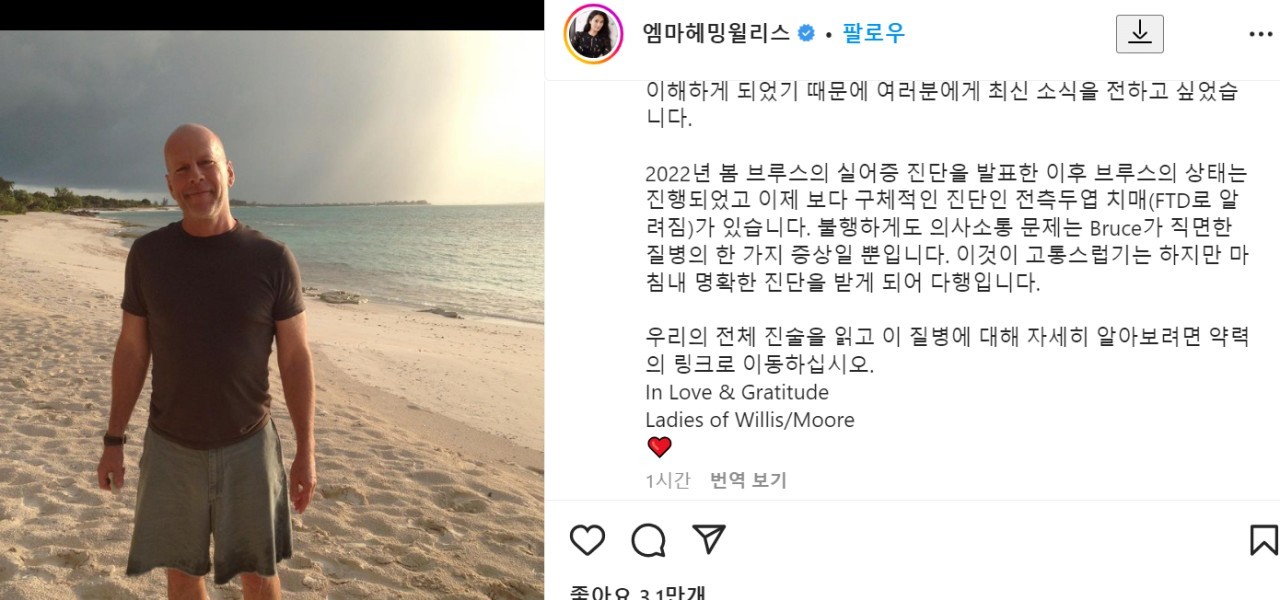This screenshot has width=1280, height=600.
Task: Open the three-dot more options menu
Action: [1260, 34]
